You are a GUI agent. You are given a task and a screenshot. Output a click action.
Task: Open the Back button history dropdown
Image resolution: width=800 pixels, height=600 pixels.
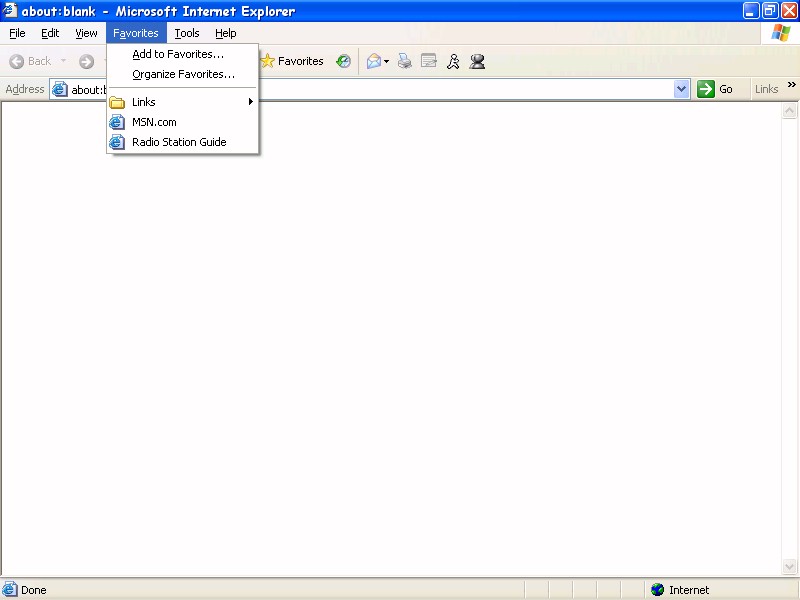(x=63, y=61)
